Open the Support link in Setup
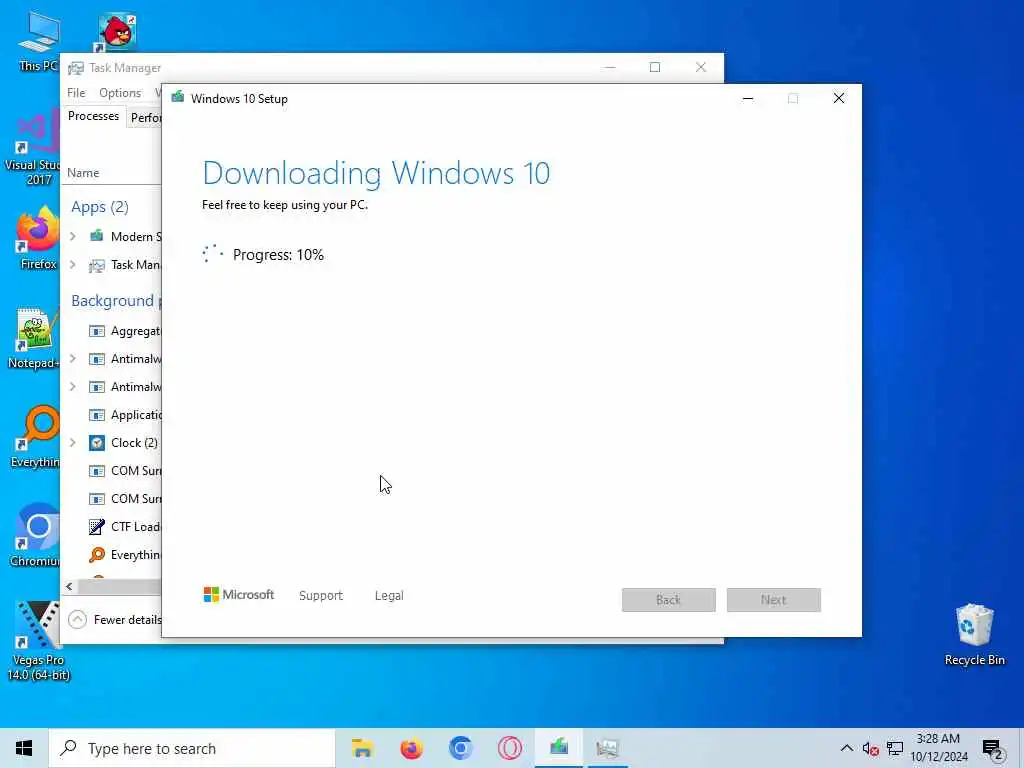 click(321, 596)
